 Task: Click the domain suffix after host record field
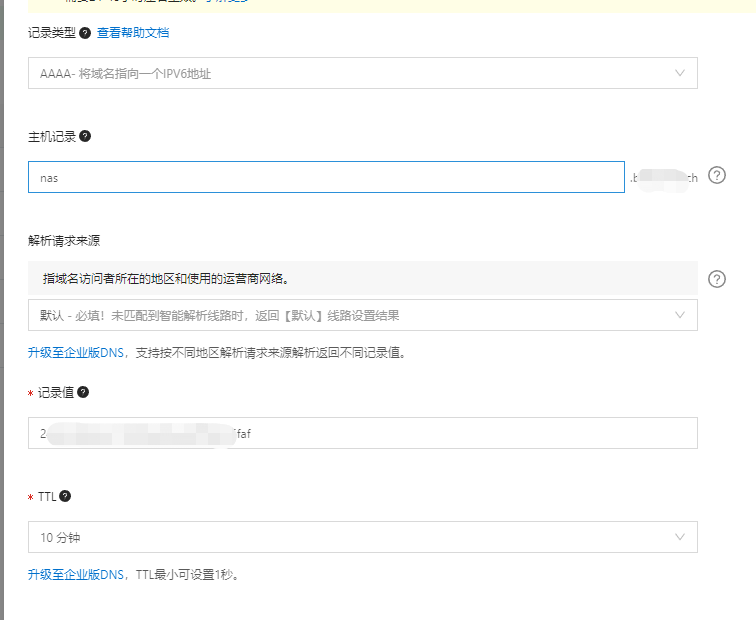click(x=663, y=178)
